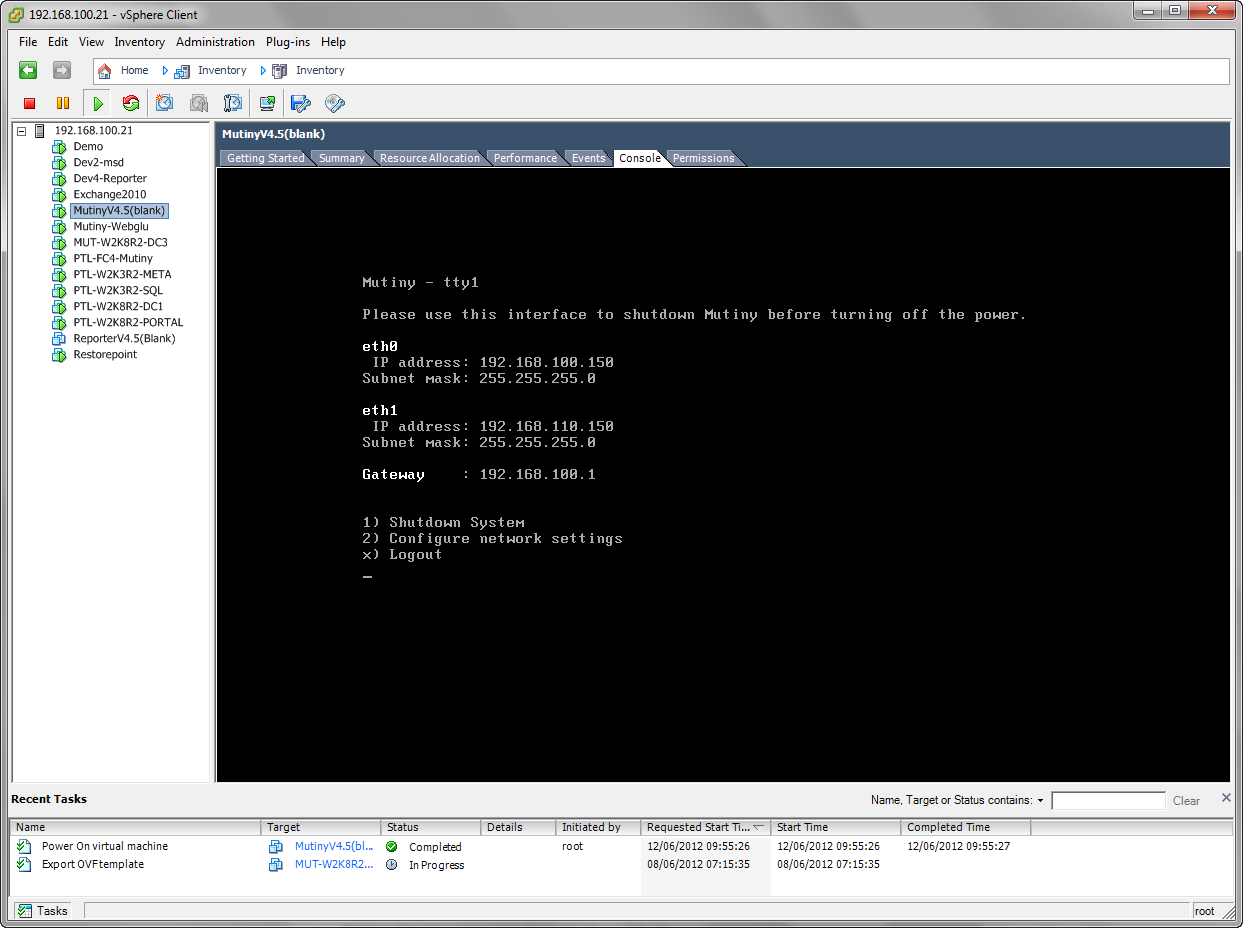Follow the MutinyV4.5(bl... target link
The height and width of the screenshot is (928, 1243).
pos(334,846)
